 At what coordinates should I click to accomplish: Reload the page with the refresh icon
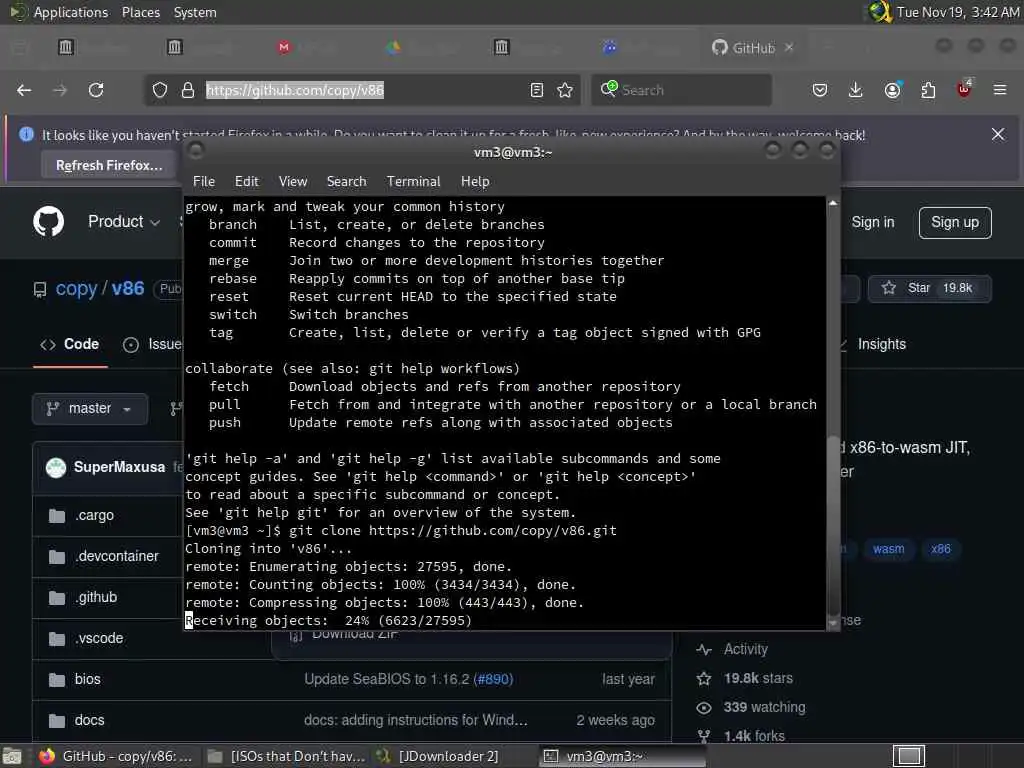click(x=96, y=90)
